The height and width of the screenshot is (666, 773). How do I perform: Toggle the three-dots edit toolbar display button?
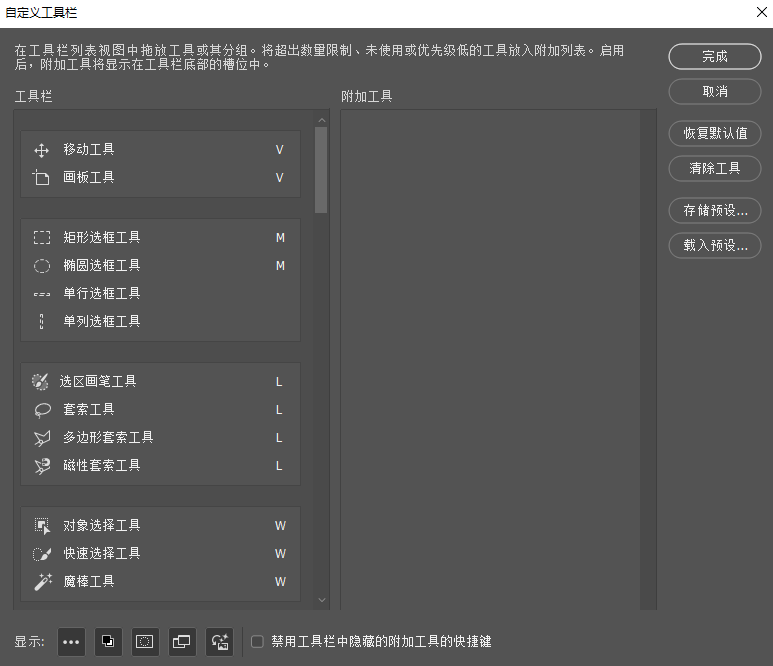[x=71, y=642]
